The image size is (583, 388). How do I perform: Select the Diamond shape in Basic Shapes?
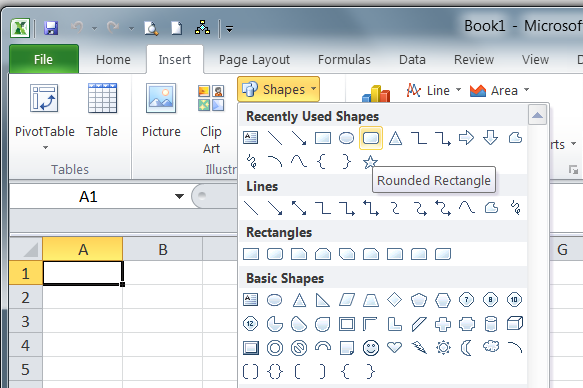point(394,300)
